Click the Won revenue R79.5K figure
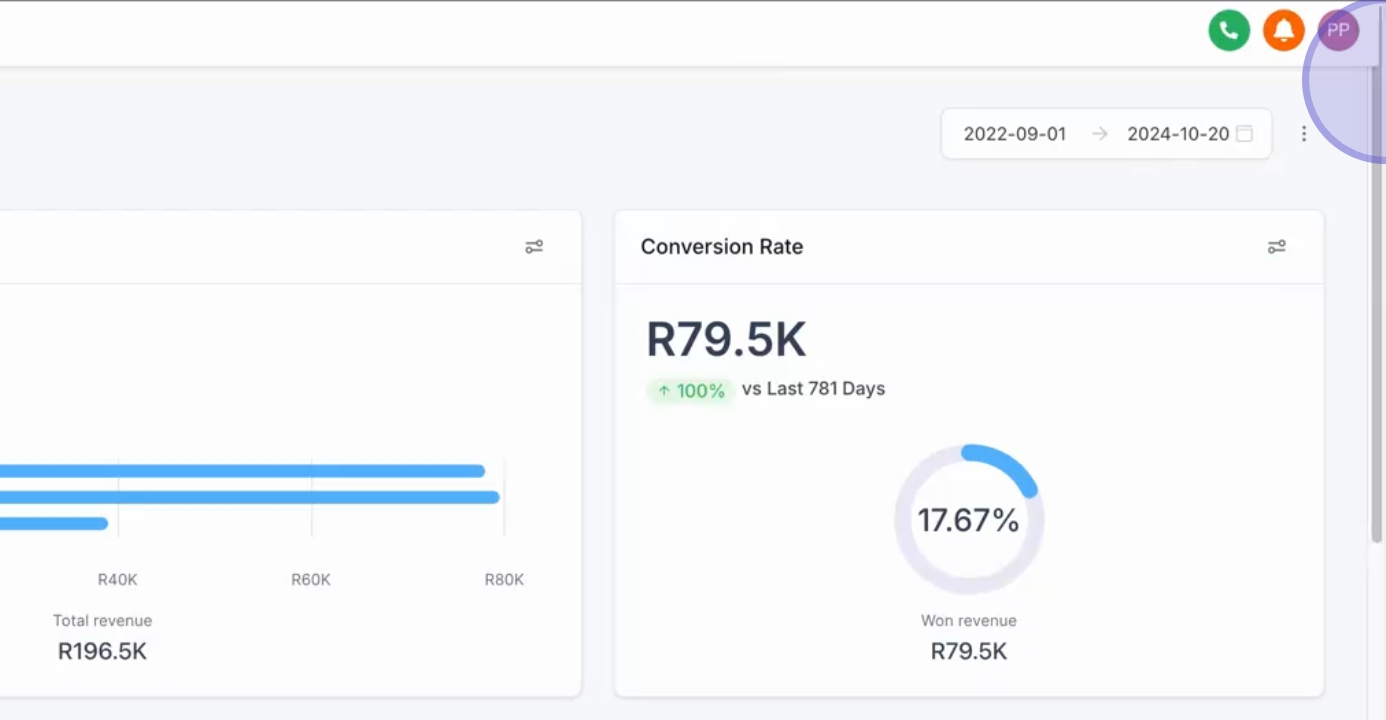Viewport: 1386px width, 720px height. click(x=968, y=652)
